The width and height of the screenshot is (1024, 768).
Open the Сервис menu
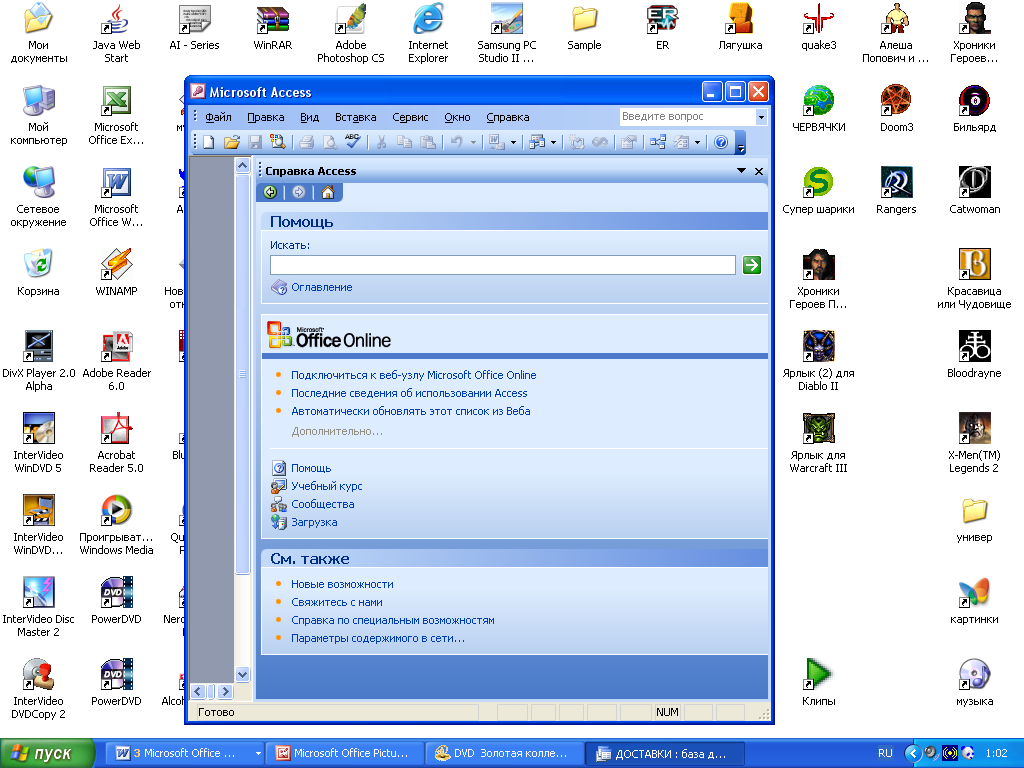(x=410, y=117)
